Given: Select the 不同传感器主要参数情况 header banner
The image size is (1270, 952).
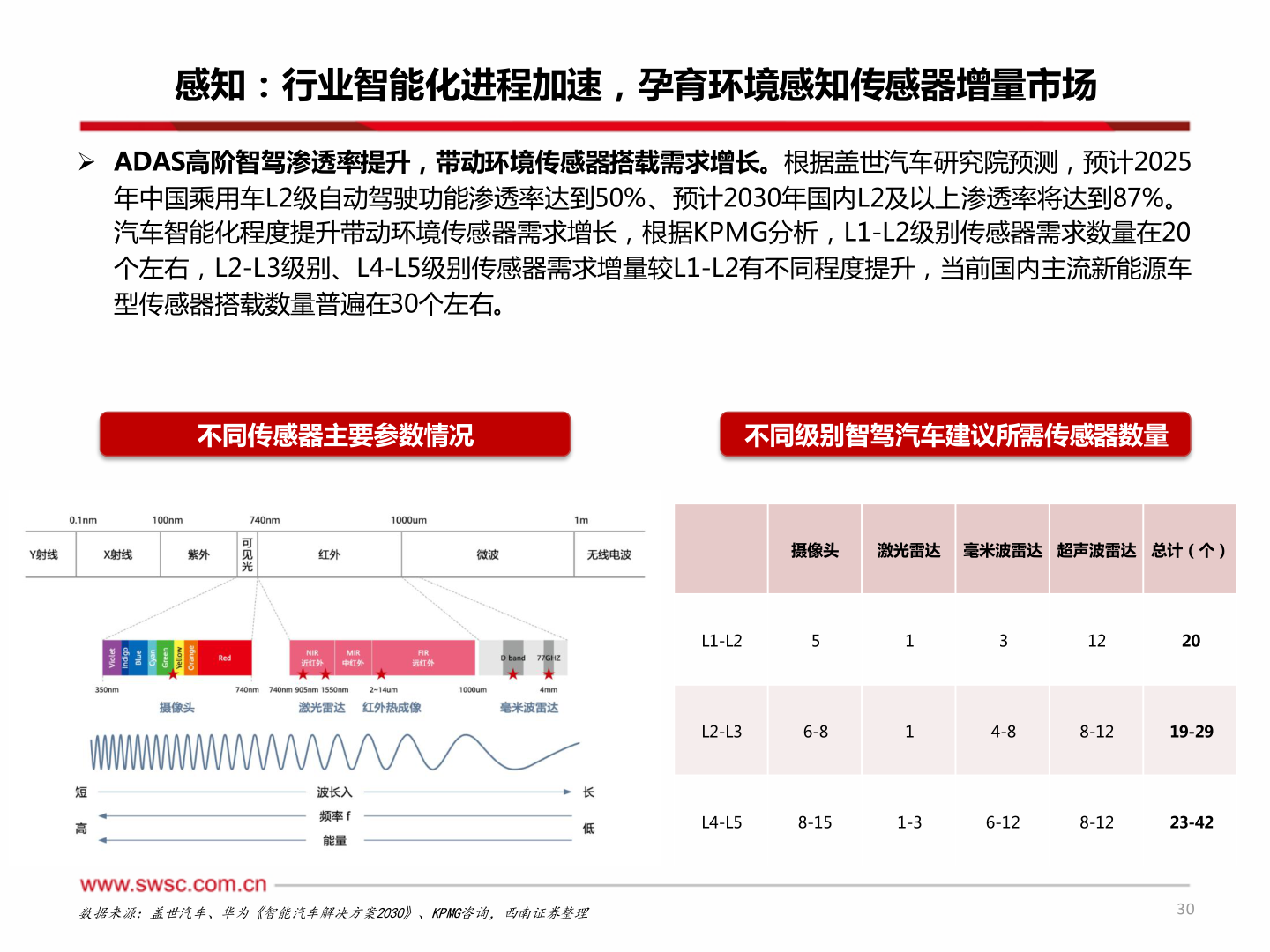Looking at the screenshot, I should click(x=335, y=434).
